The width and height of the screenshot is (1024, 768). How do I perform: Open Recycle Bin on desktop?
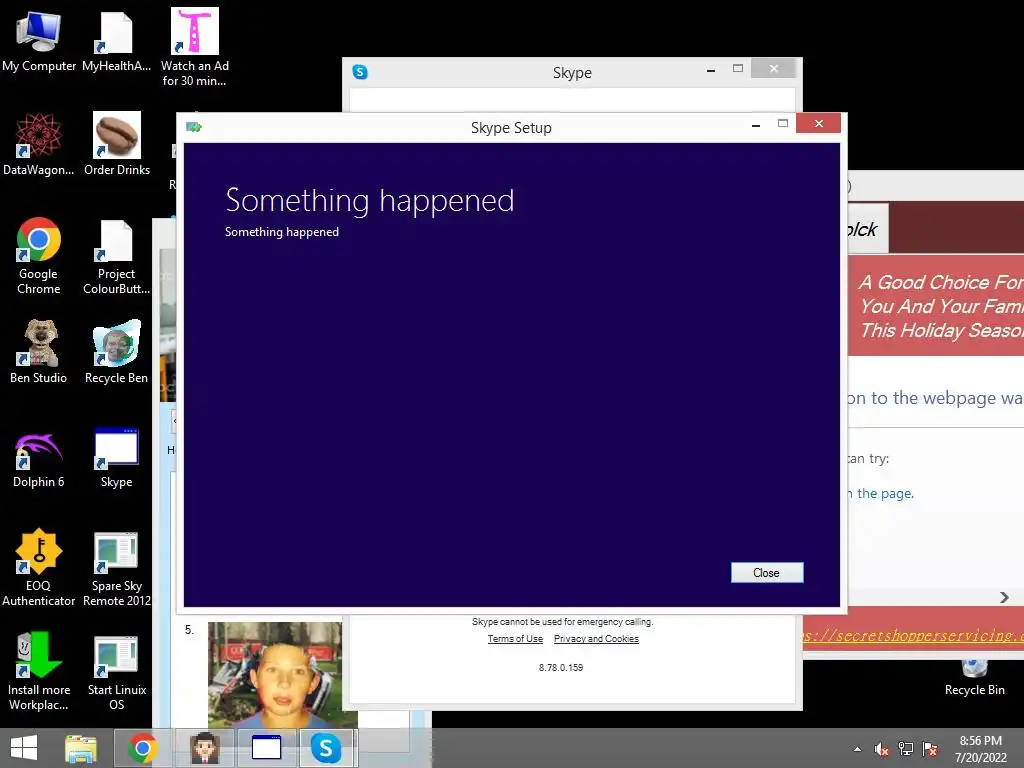point(974,679)
